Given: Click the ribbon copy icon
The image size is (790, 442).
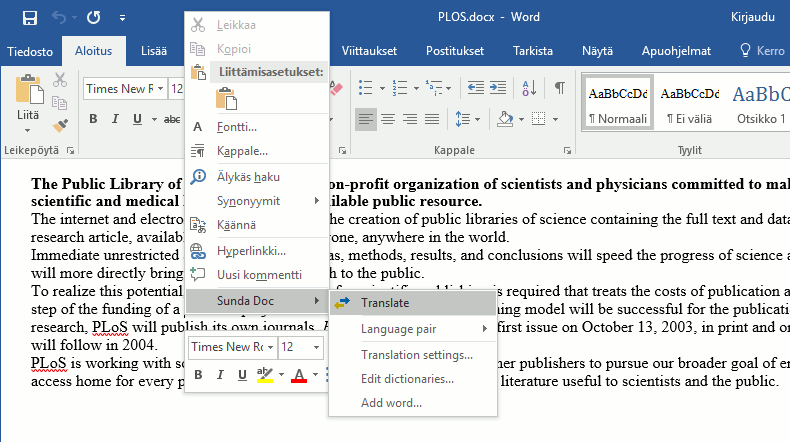Looking at the screenshot, I should point(59,103).
